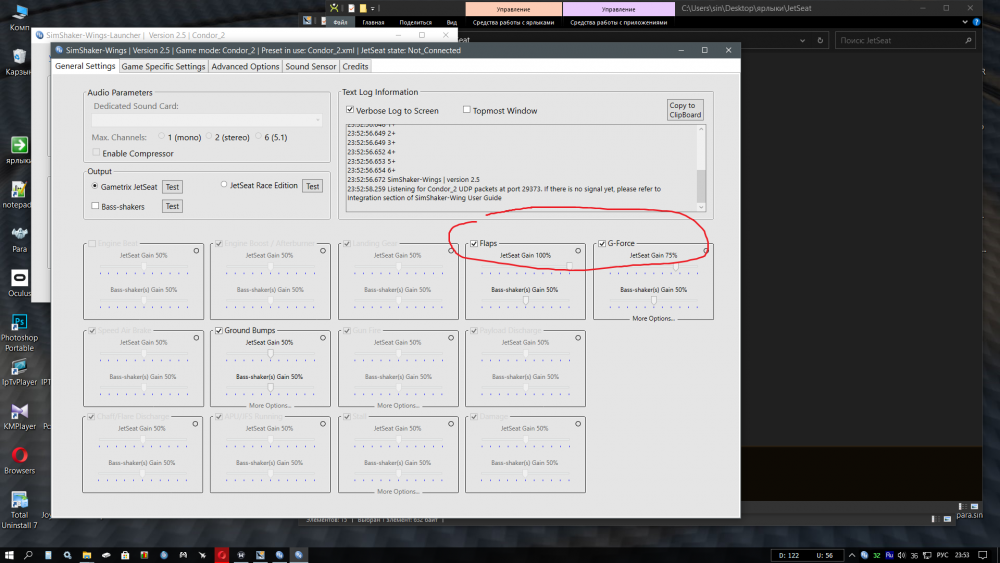
Task: Click the 23:53 taskbar clock
Action: (962, 555)
